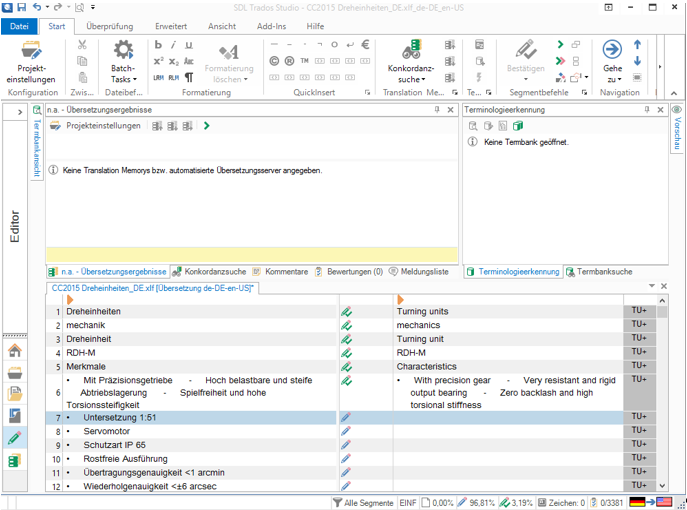687x510 pixels.
Task: Apply italic formatting icon
Action: pyautogui.click(x=174, y=45)
